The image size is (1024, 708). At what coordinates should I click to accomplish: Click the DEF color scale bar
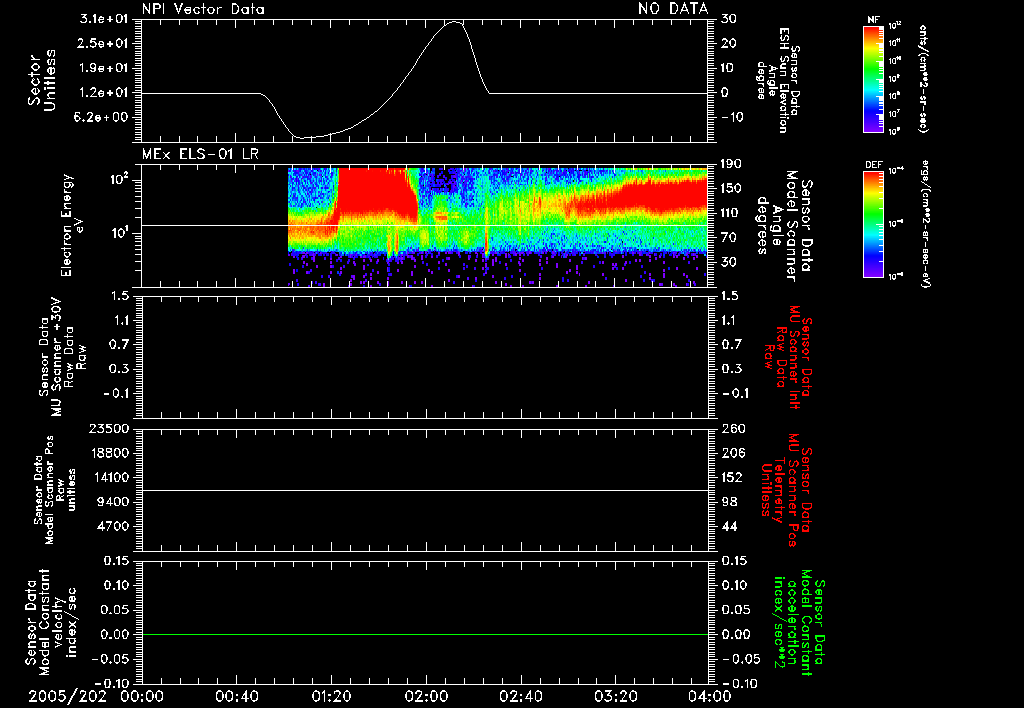point(873,224)
